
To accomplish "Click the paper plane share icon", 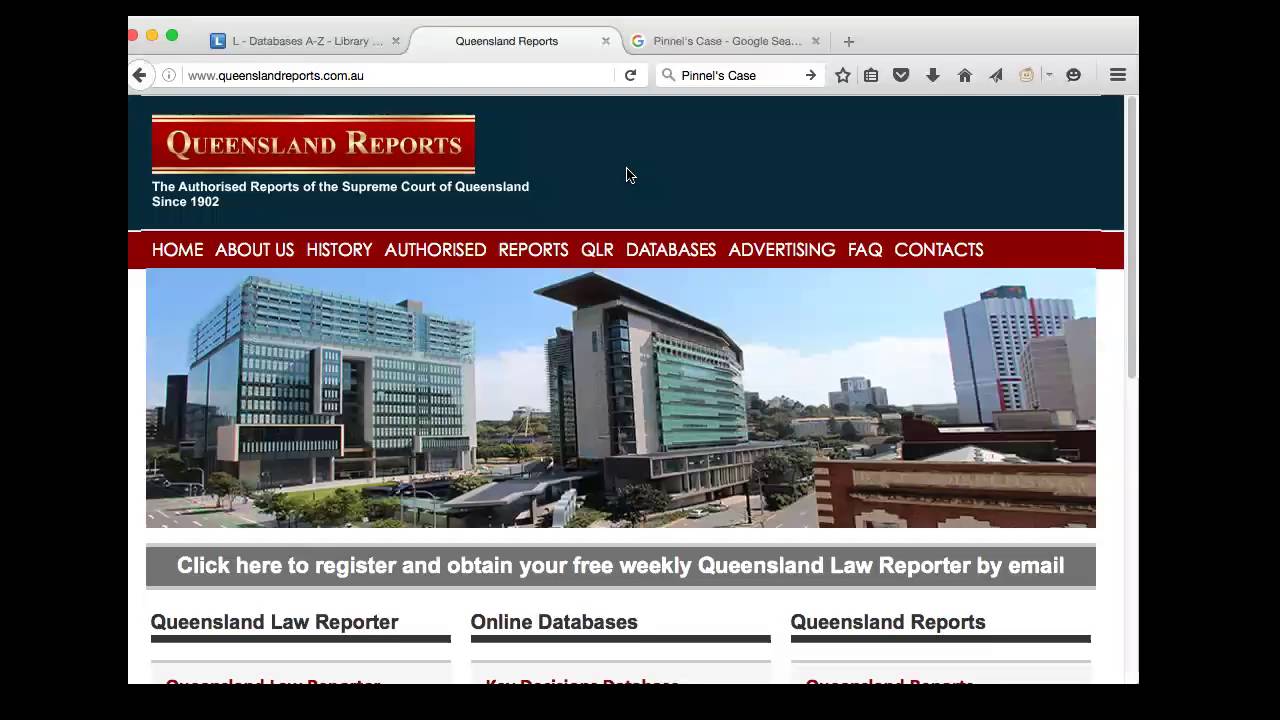I will 996,75.
